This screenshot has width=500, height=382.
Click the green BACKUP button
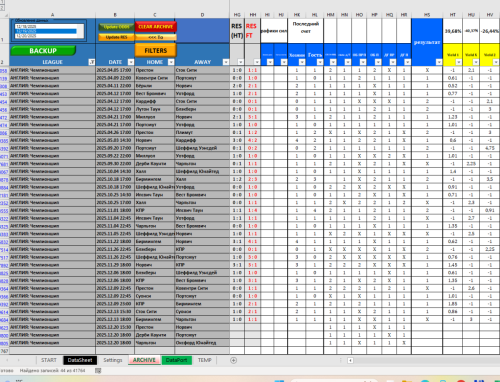pyautogui.click(x=43, y=51)
